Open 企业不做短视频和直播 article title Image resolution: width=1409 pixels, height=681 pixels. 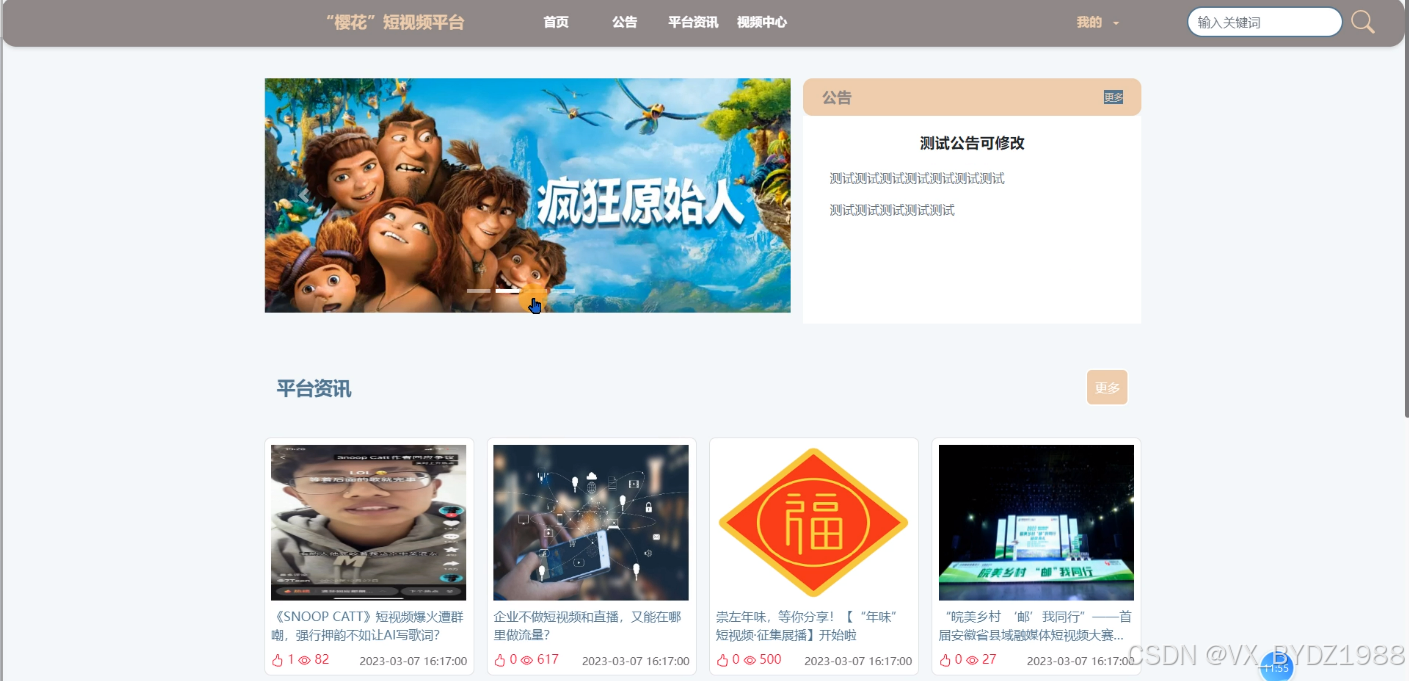point(588,625)
